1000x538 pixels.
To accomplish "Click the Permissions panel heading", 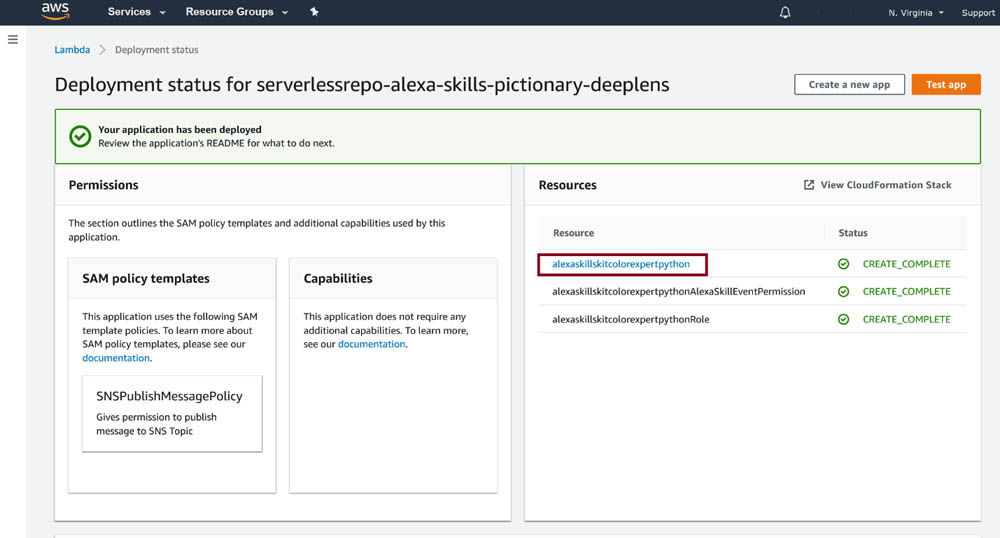I will [103, 185].
